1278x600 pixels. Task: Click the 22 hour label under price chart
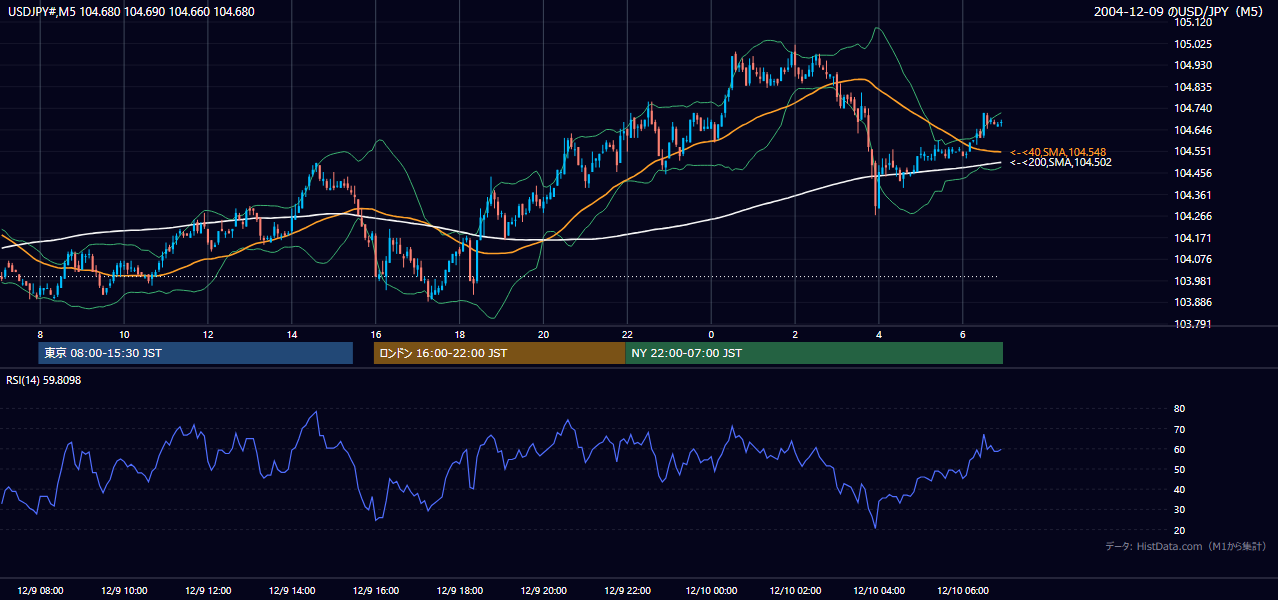627,334
